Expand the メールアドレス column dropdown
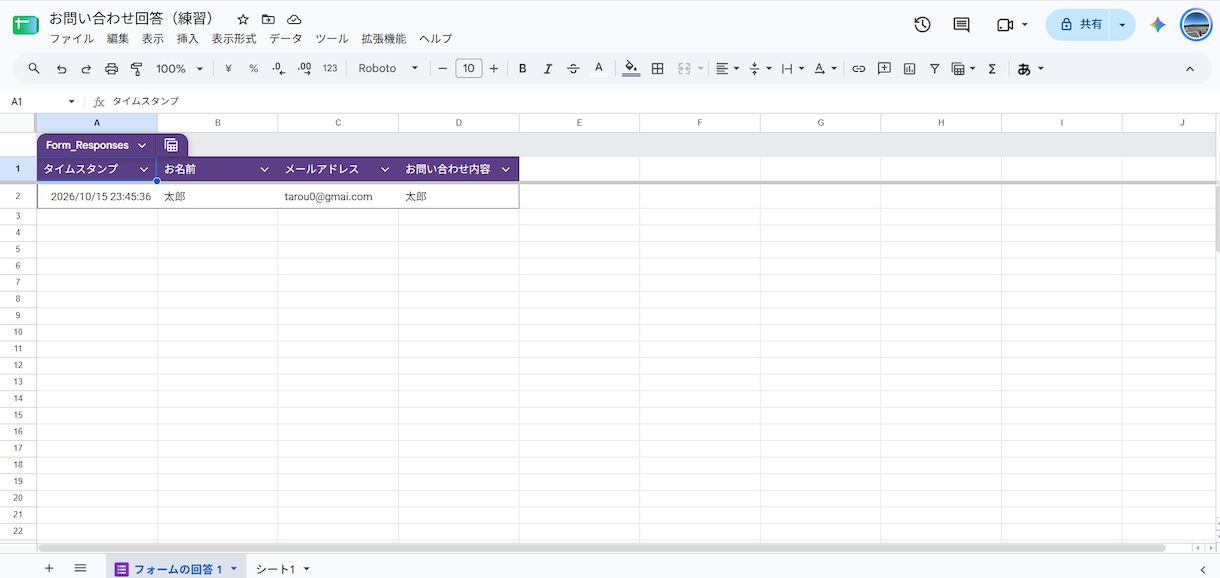Screen dimensions: 1220x578 pos(385,169)
